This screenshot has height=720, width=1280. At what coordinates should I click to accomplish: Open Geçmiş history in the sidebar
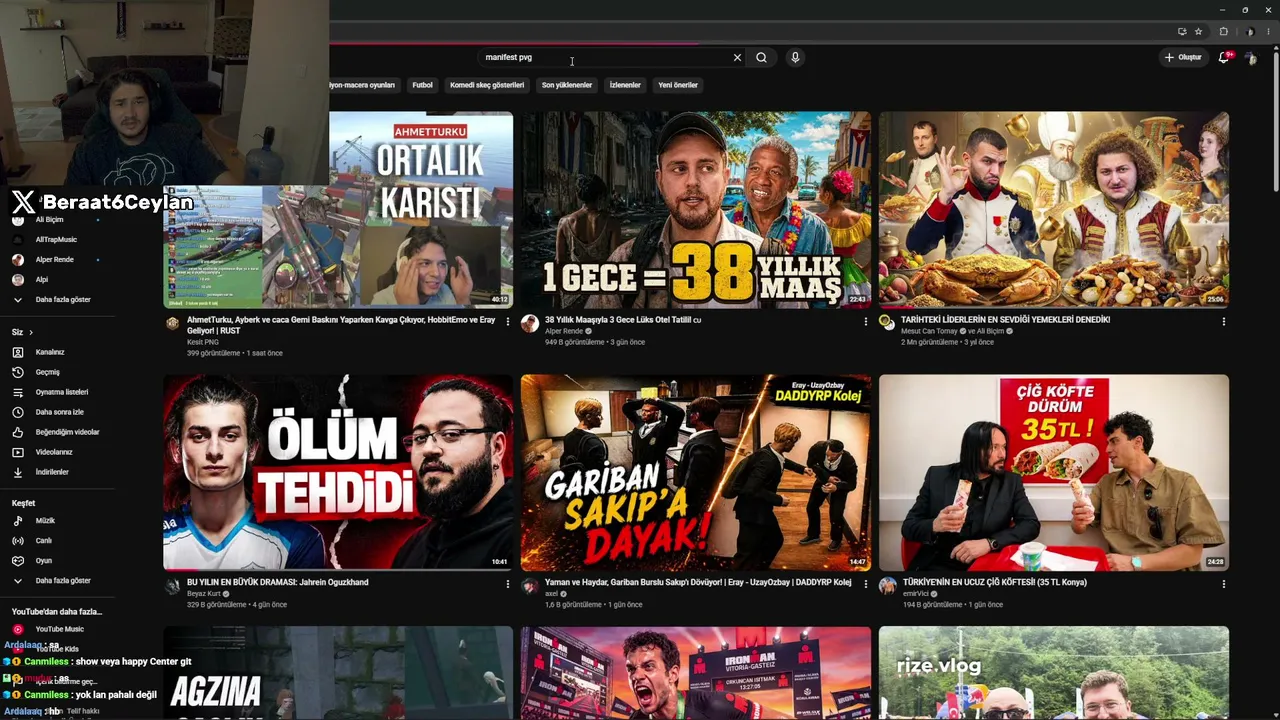coord(56,372)
